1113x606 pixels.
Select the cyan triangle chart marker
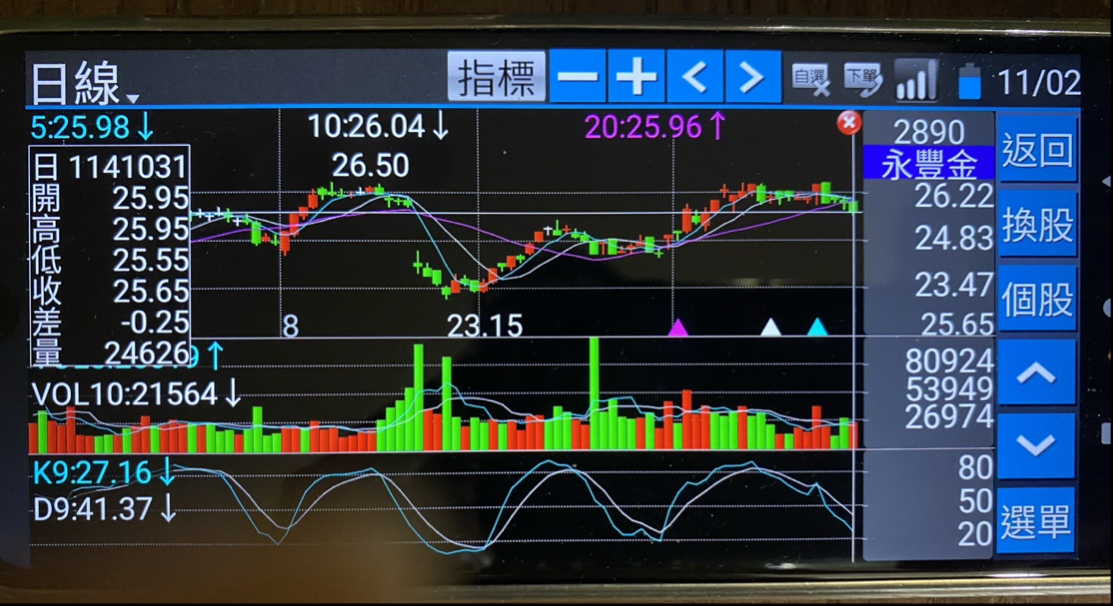[817, 327]
